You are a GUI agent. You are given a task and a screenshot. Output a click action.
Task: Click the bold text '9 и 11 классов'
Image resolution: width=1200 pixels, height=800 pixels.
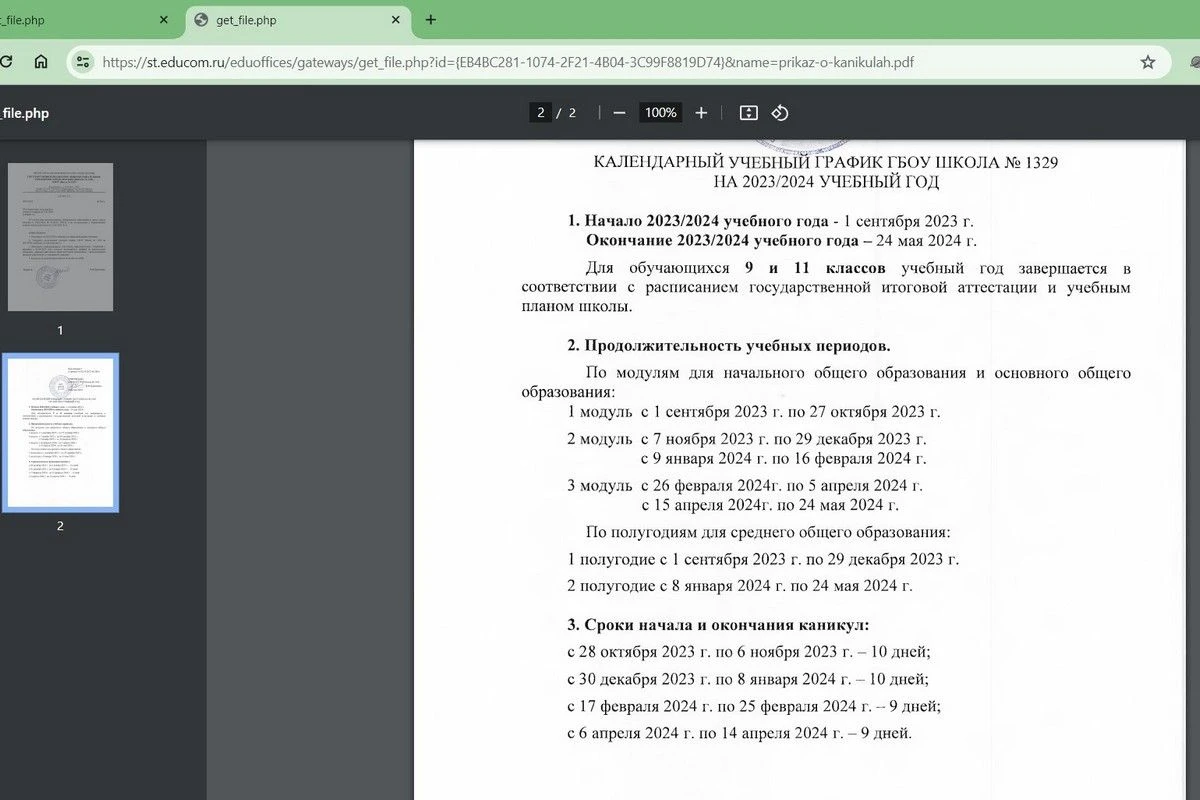coord(815,268)
